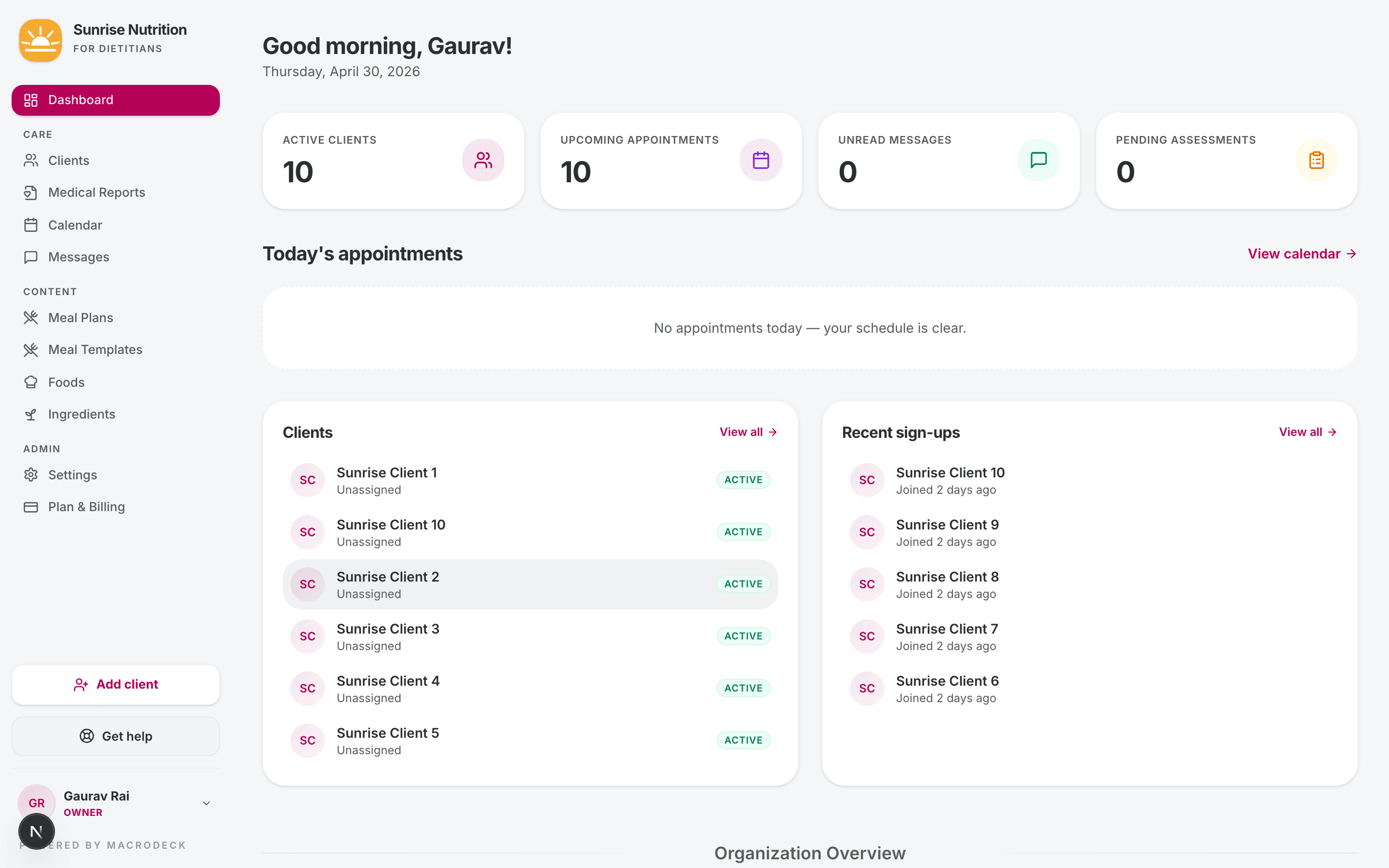This screenshot has height=868, width=1389.
Task: Expand the Gaurav Rai account chevron
Action: click(x=206, y=803)
